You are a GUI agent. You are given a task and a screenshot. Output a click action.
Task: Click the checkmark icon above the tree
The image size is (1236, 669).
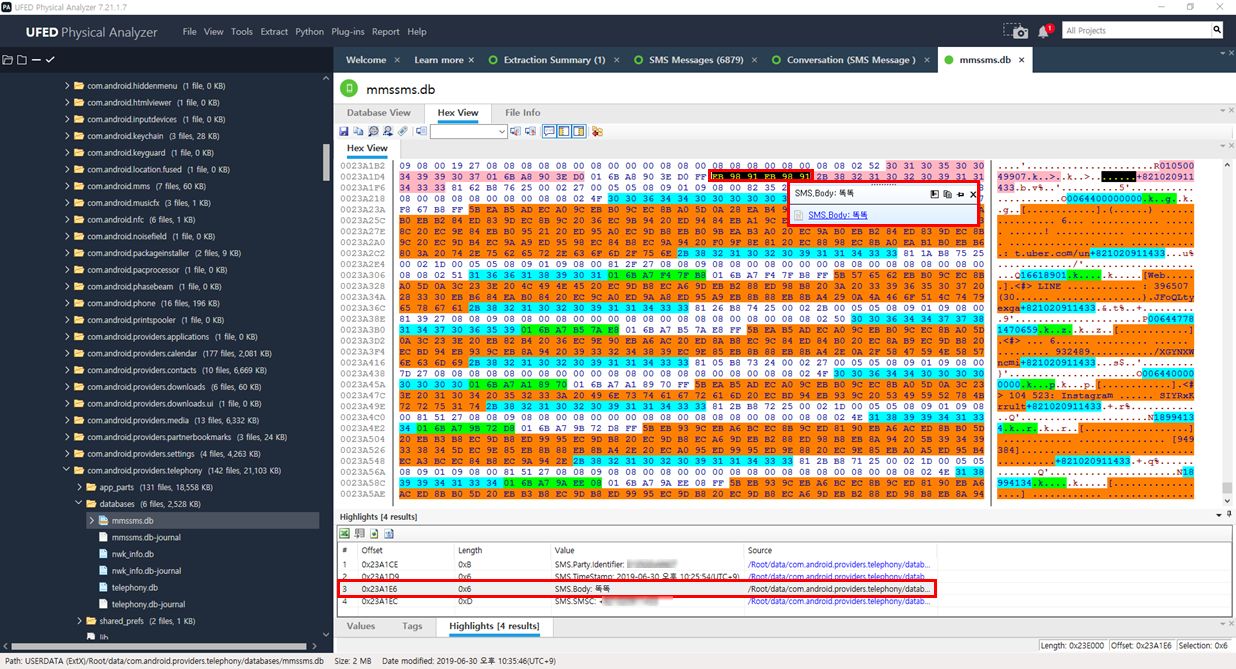click(50, 60)
